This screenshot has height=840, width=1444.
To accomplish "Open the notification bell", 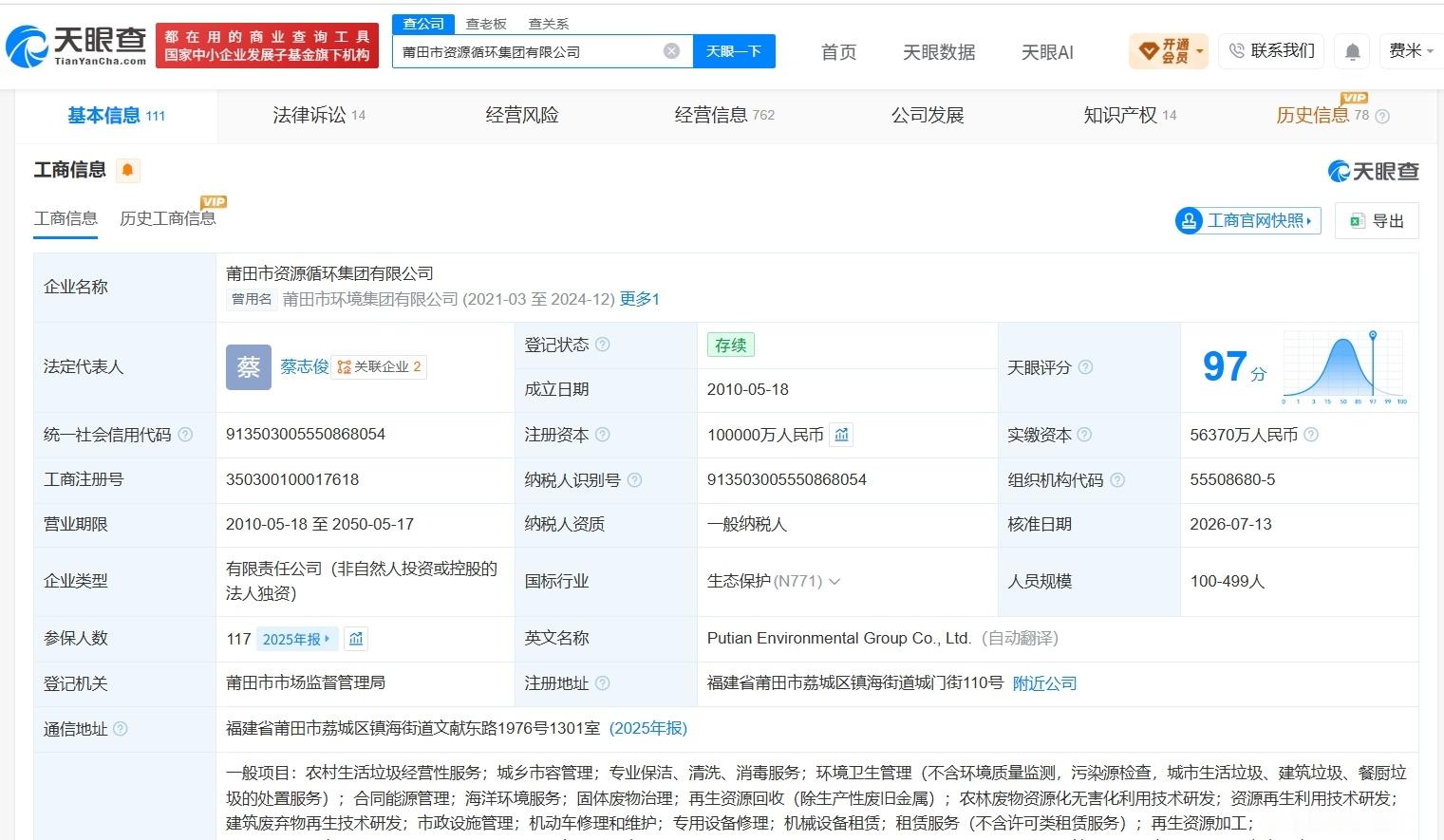I will click(x=1353, y=51).
